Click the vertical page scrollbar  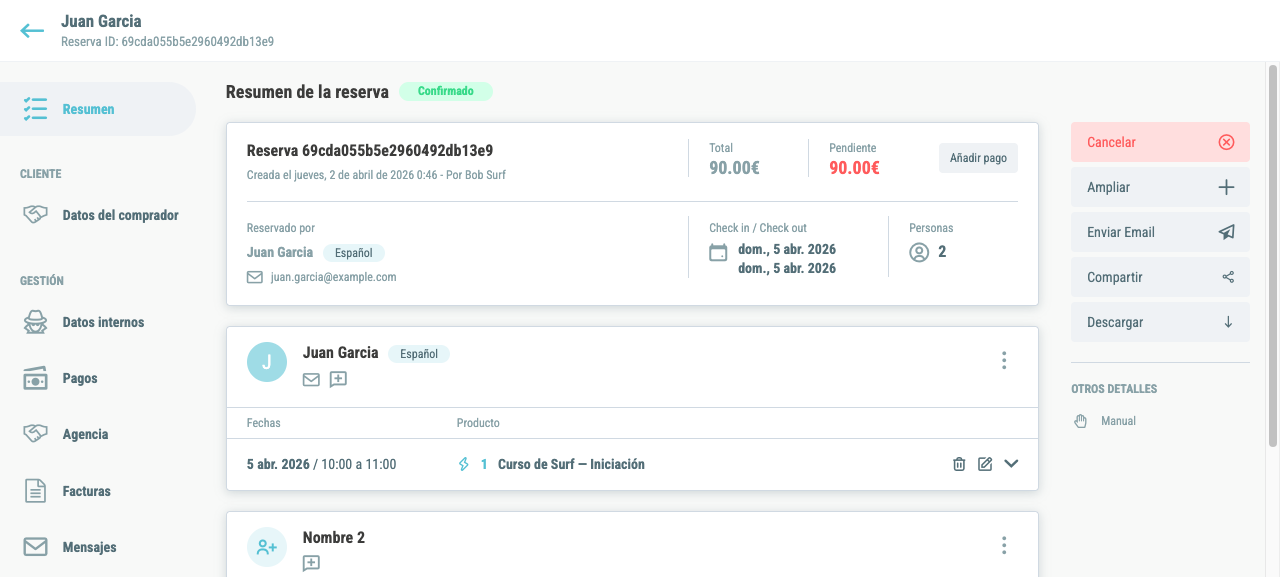click(x=1273, y=255)
